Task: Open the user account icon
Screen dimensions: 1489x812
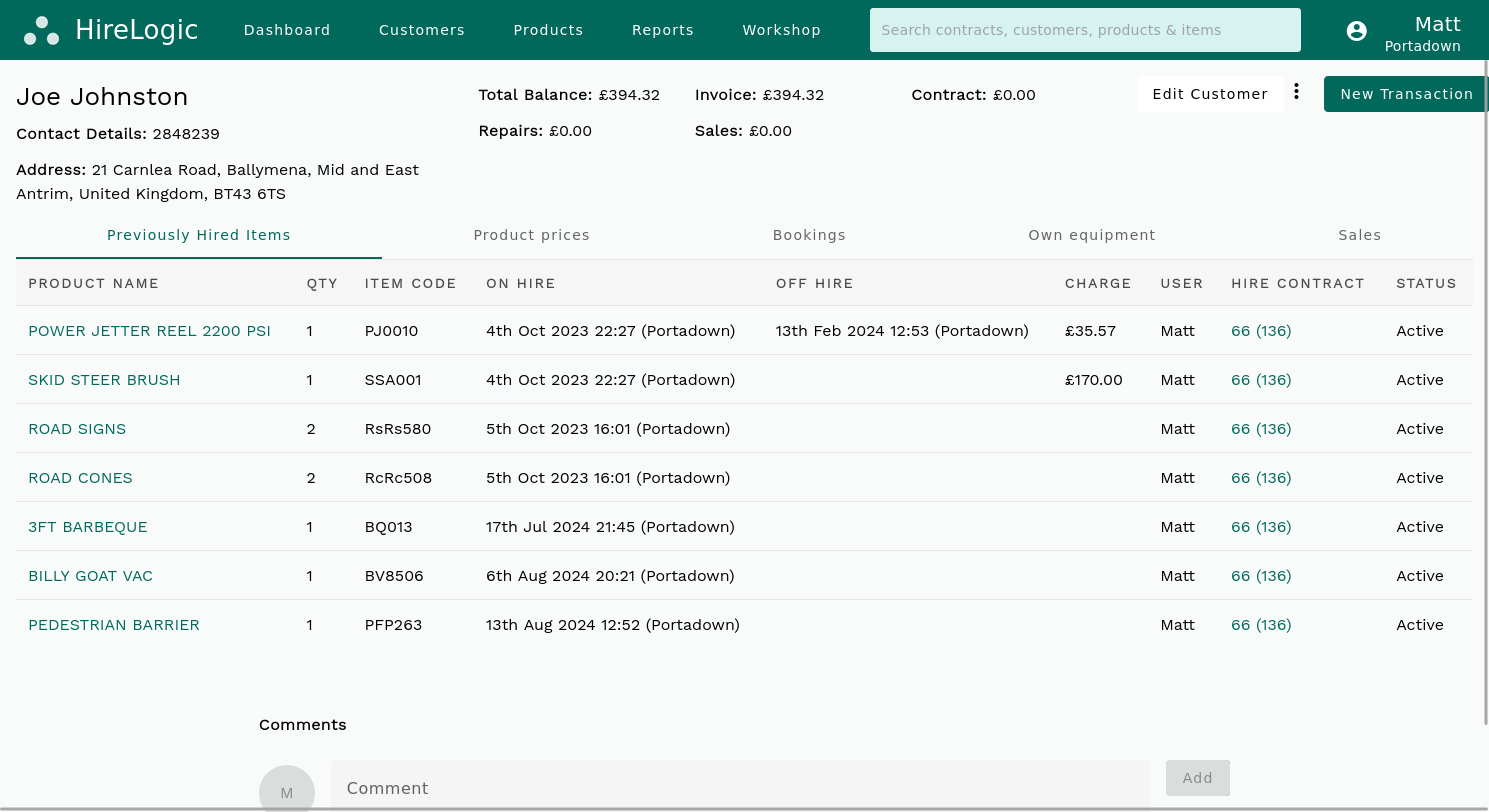Action: 1356,31
